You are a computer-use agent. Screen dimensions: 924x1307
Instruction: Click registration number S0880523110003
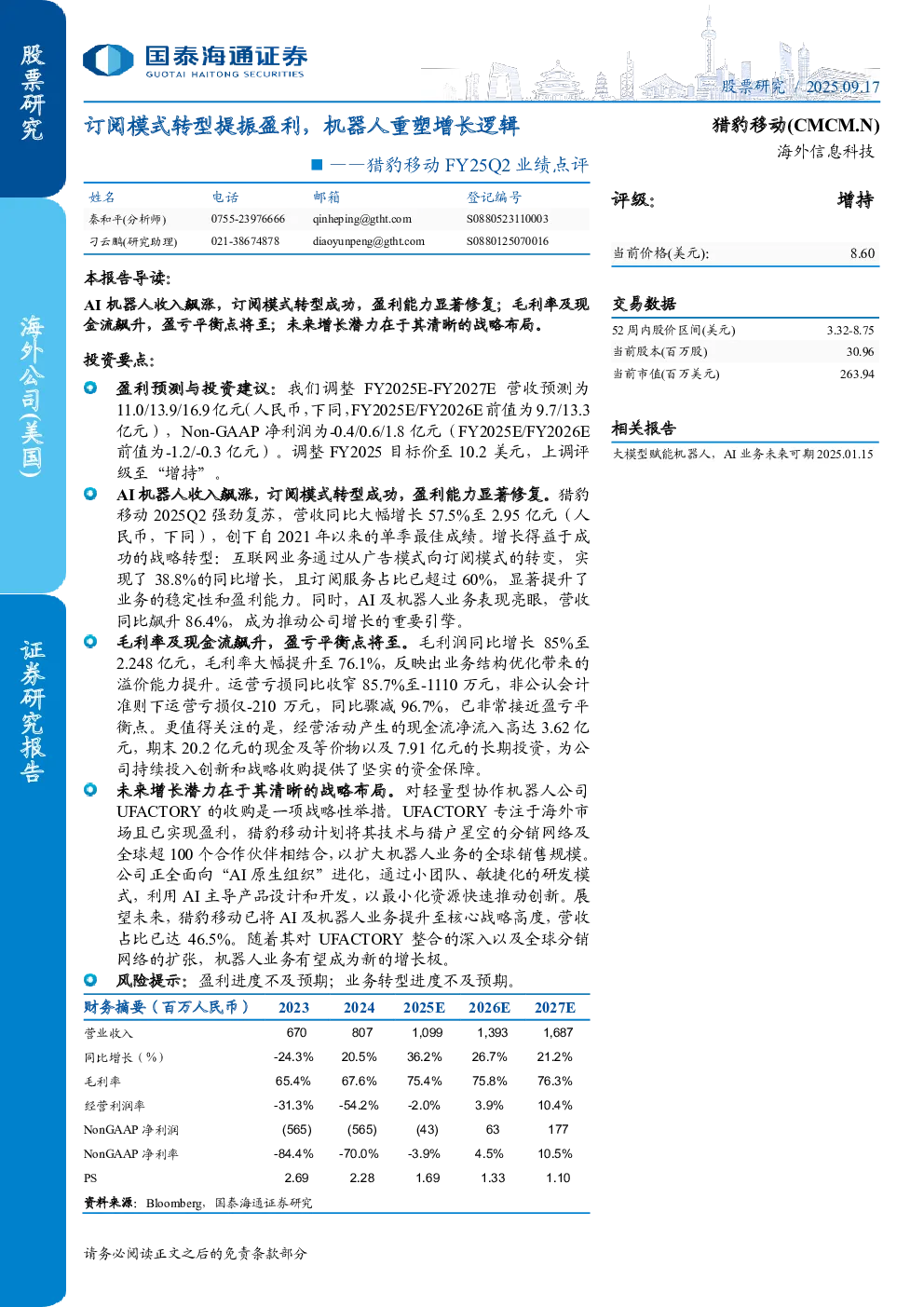click(x=508, y=220)
